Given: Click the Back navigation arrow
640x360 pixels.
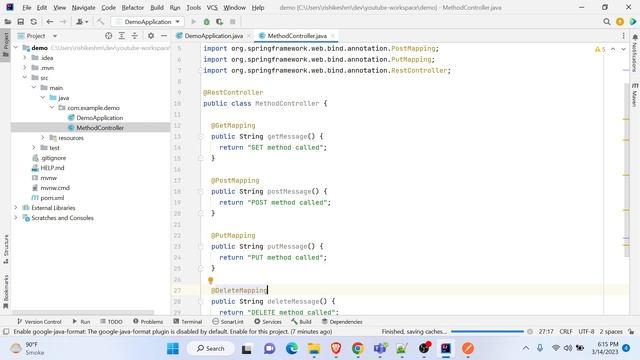Looking at the screenshot, I should [50, 22].
